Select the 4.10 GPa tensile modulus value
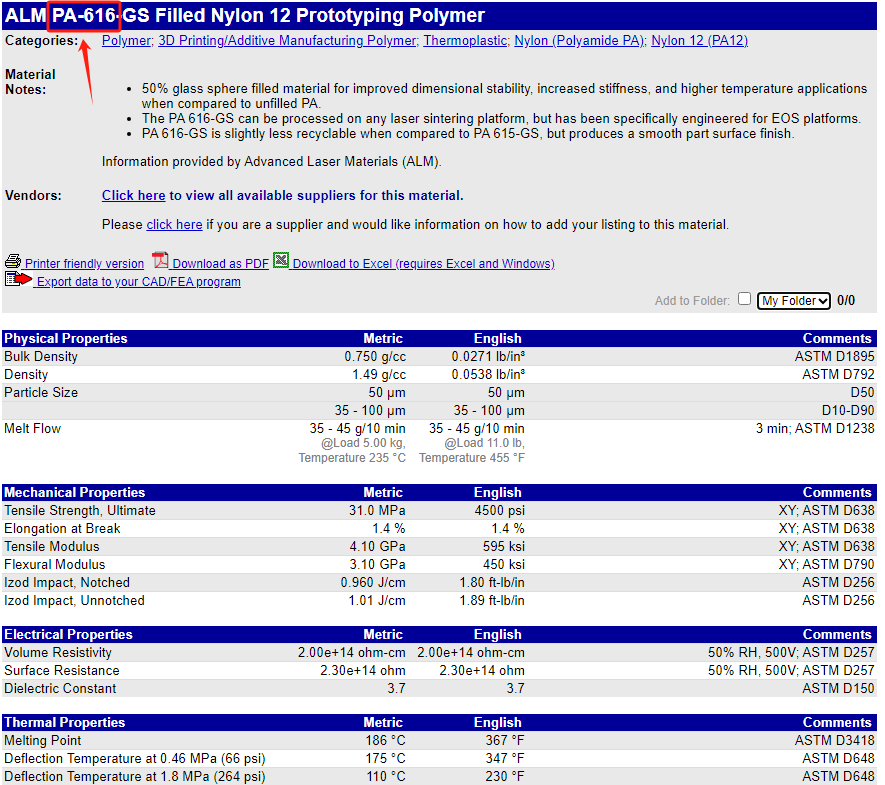This screenshot has height=785, width=885. 378,547
